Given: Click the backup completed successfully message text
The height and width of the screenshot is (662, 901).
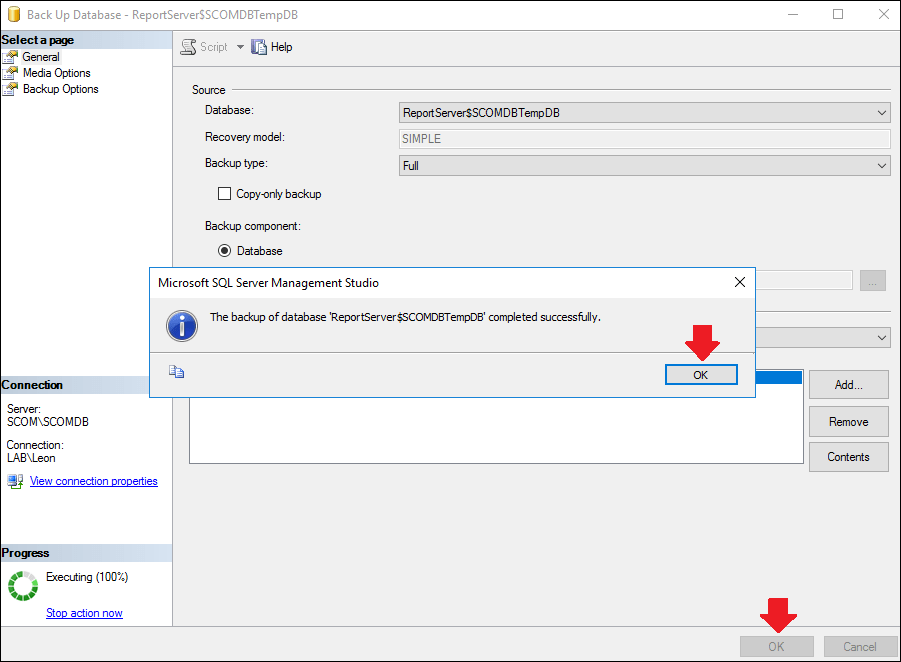Looking at the screenshot, I should pos(405,317).
